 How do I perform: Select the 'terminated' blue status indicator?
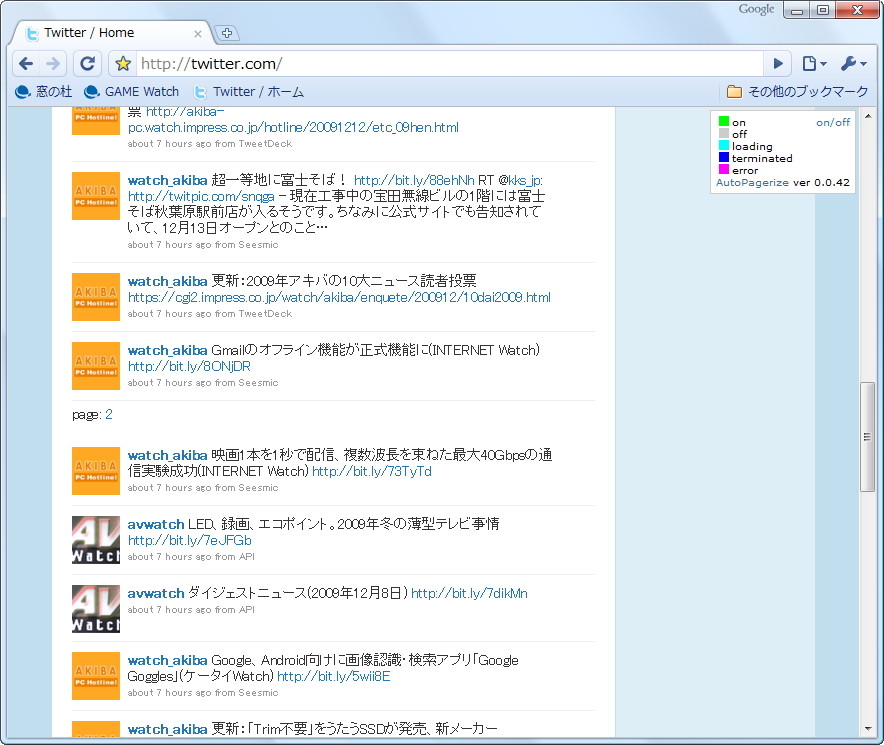(x=722, y=156)
